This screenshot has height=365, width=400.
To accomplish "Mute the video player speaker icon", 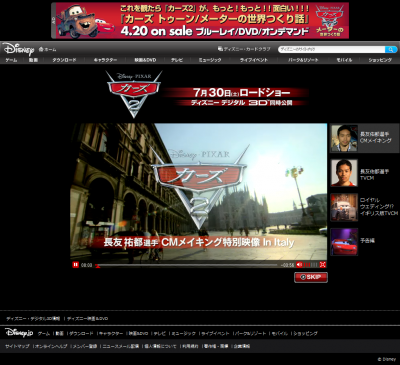I will [x=299, y=265].
